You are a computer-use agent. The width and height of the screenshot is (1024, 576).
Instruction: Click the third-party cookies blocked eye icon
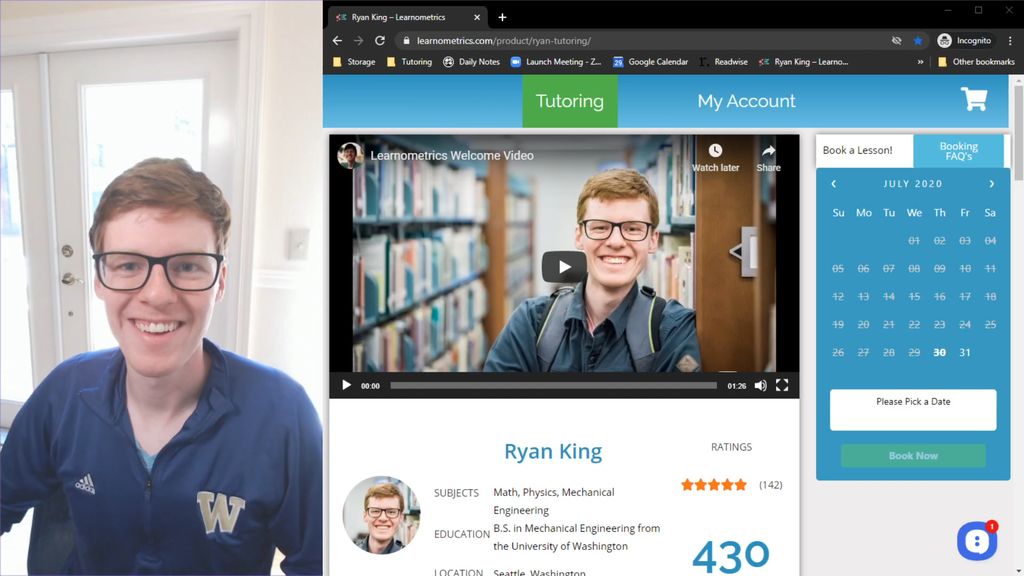897,40
